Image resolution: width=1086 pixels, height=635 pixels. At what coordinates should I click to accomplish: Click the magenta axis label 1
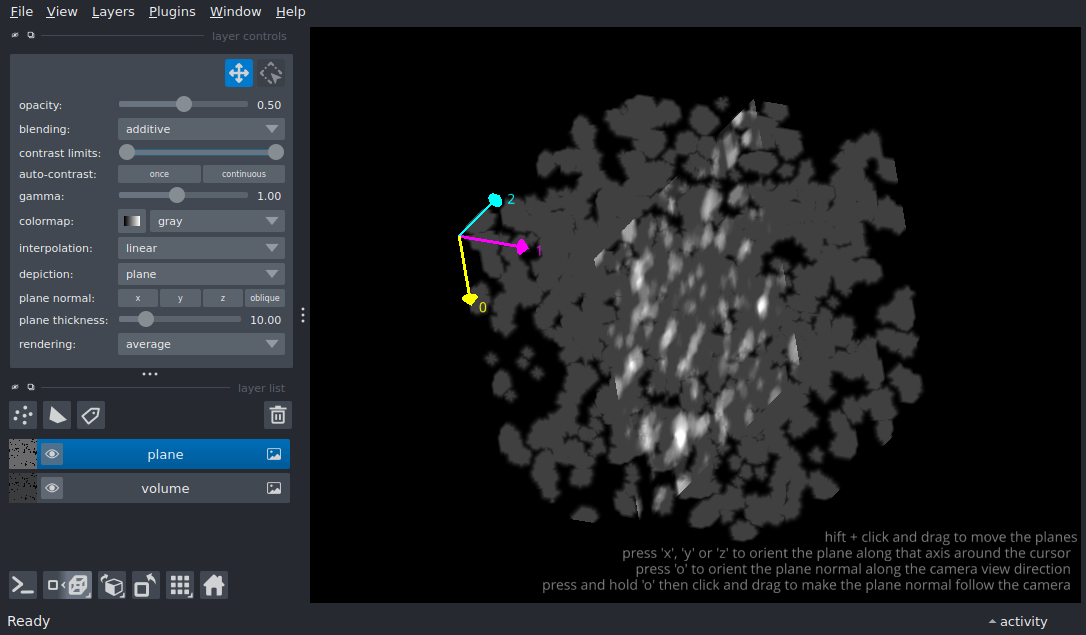pyautogui.click(x=539, y=251)
